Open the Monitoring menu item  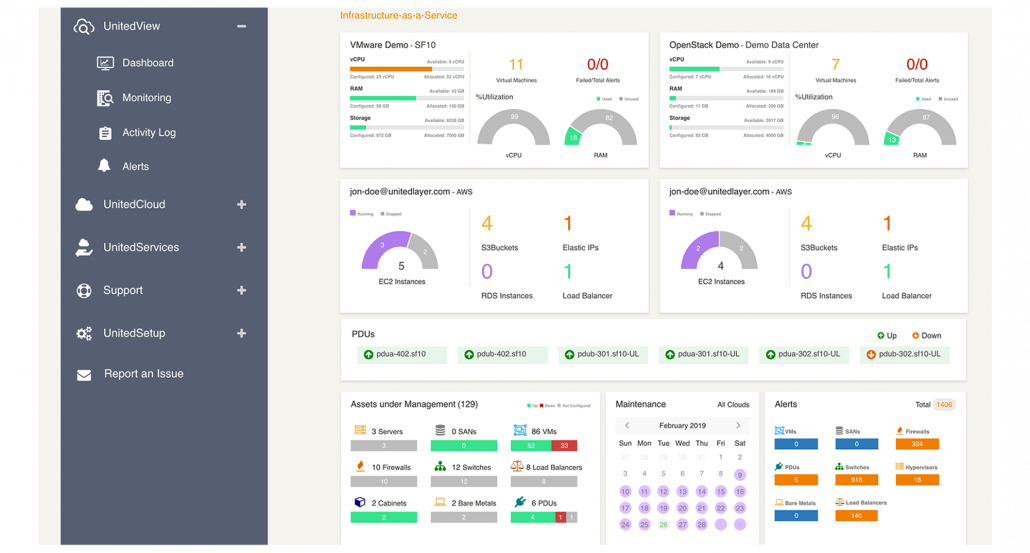click(146, 98)
